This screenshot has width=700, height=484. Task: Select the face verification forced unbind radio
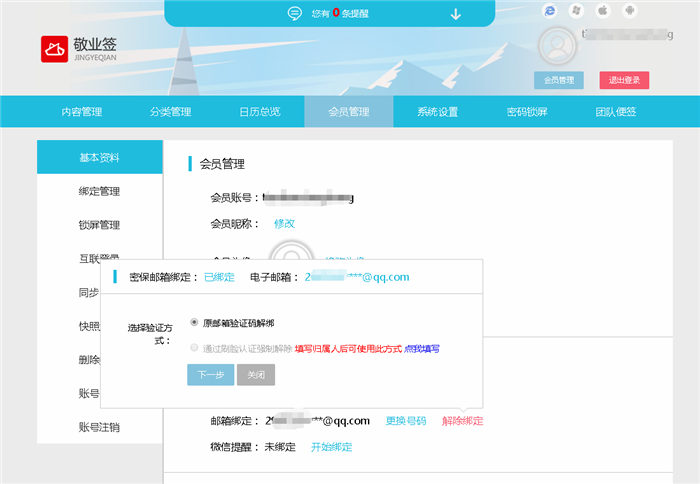(194, 348)
